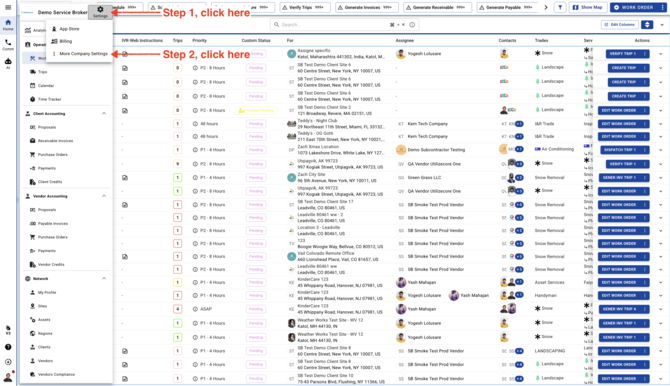The width and height of the screenshot is (670, 386).
Task: Show more filter chips with right arrow
Action: tap(546, 7)
